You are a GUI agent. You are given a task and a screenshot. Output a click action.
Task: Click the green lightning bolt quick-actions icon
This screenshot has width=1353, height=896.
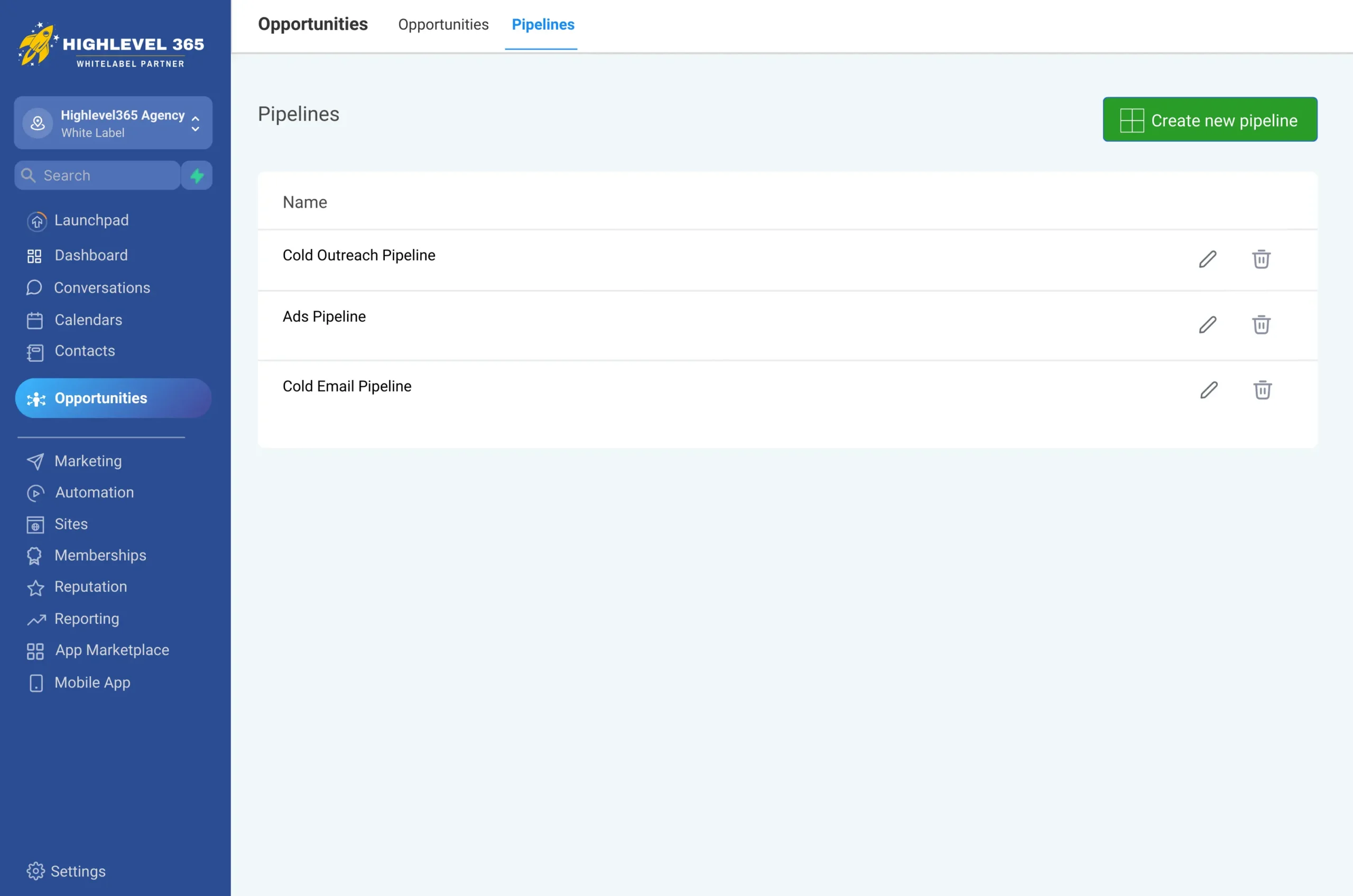pos(197,175)
